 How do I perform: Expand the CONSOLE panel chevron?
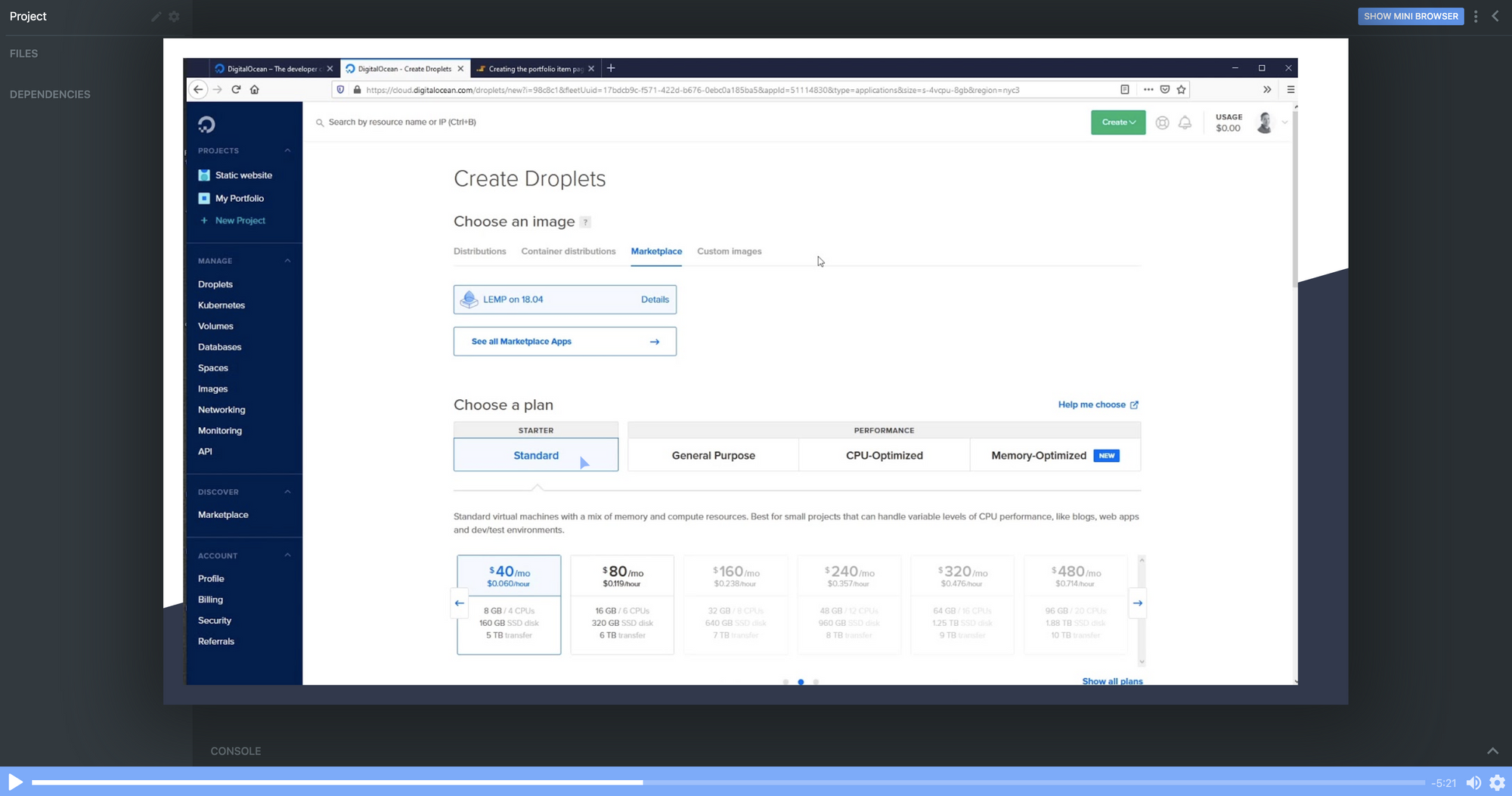tap(1492, 751)
